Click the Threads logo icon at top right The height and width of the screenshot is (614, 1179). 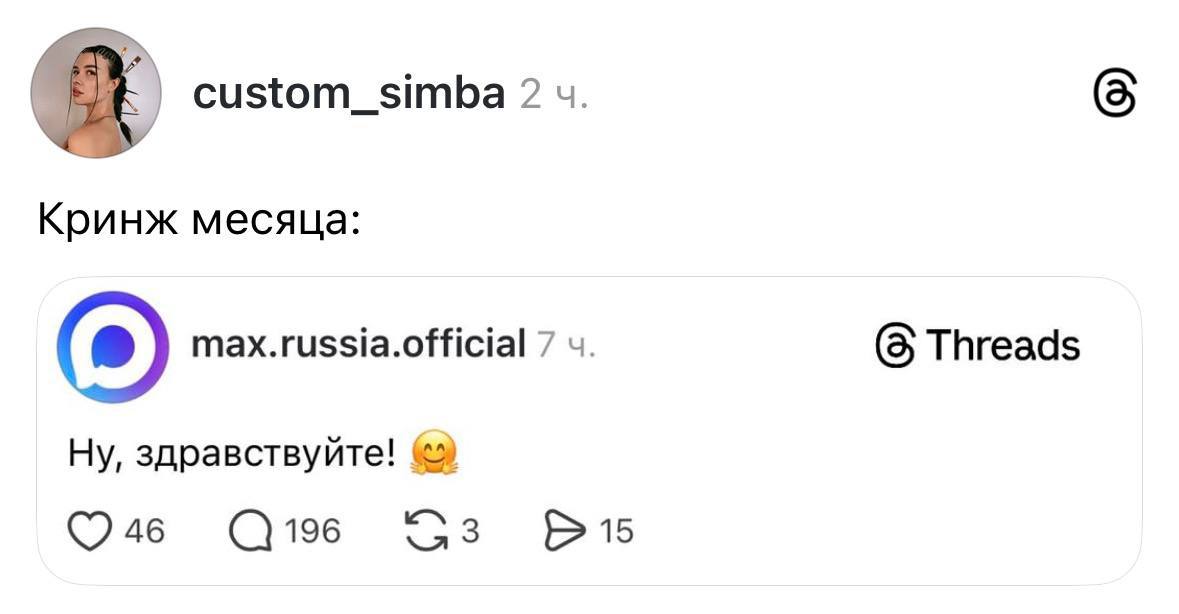1115,96
